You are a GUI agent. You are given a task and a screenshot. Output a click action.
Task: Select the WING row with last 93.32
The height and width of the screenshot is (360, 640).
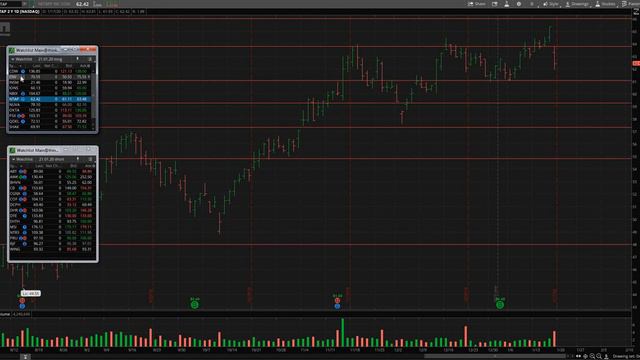(x=52, y=249)
